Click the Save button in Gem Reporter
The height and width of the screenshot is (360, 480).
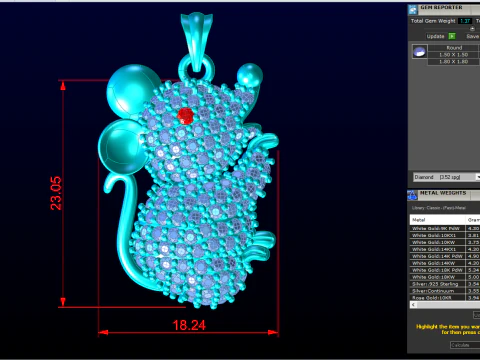[473, 36]
